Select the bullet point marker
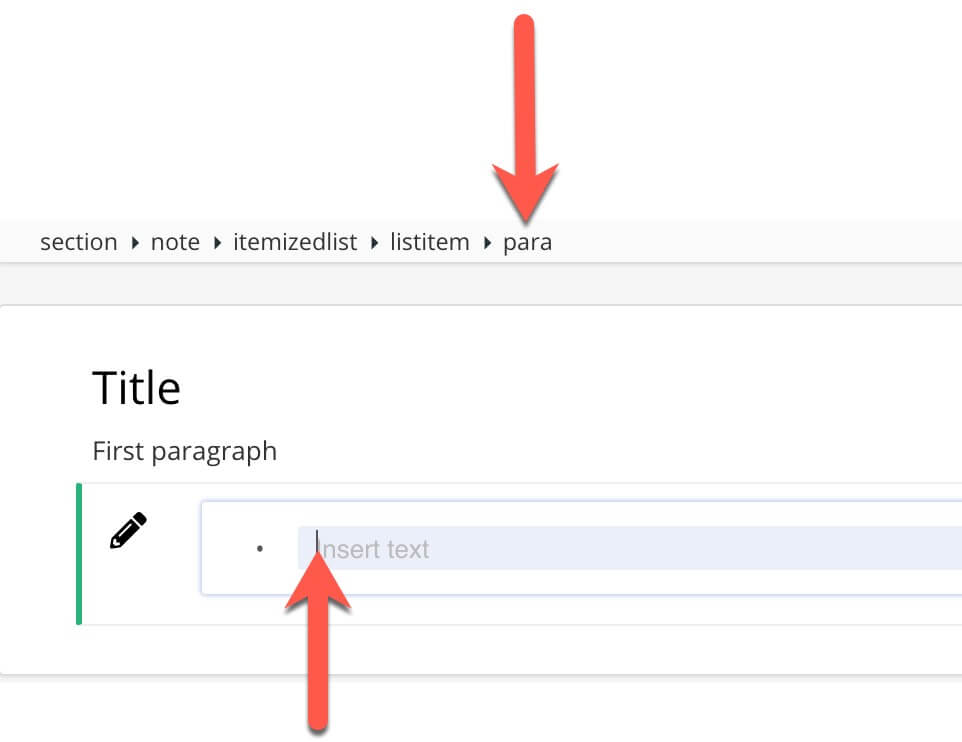Image resolution: width=962 pixels, height=742 pixels. [x=259, y=548]
